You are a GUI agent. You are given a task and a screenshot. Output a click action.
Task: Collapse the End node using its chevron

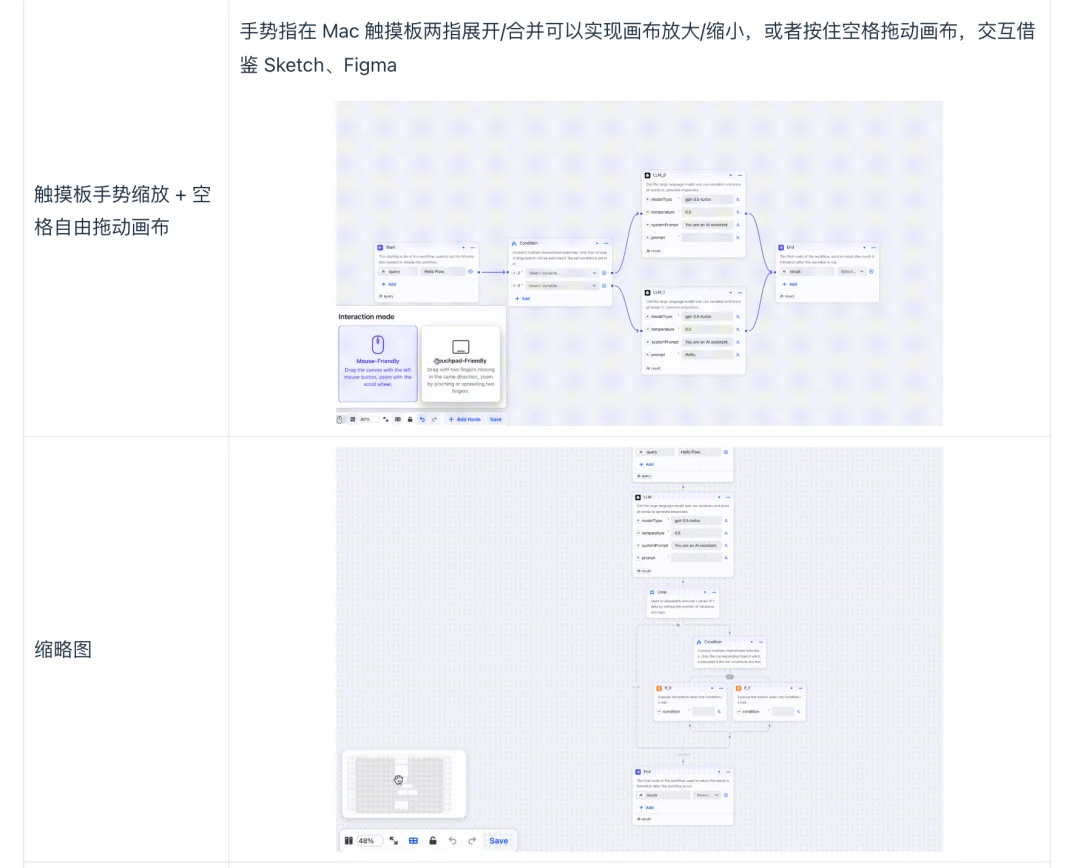[864, 247]
